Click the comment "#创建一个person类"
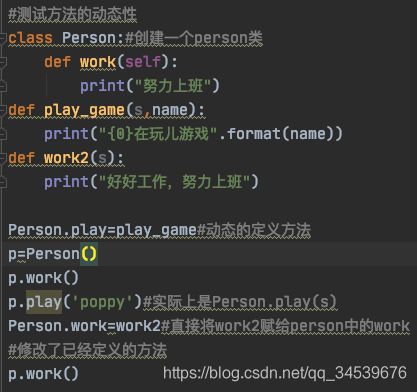The image size is (417, 392). click(194, 38)
